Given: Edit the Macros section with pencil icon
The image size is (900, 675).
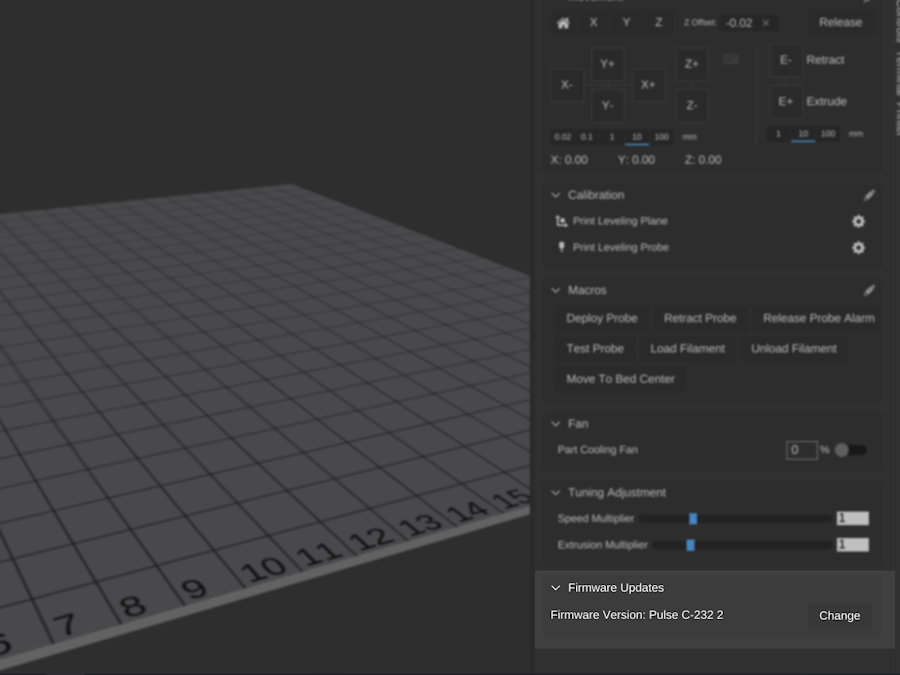Looking at the screenshot, I should 869,291.
